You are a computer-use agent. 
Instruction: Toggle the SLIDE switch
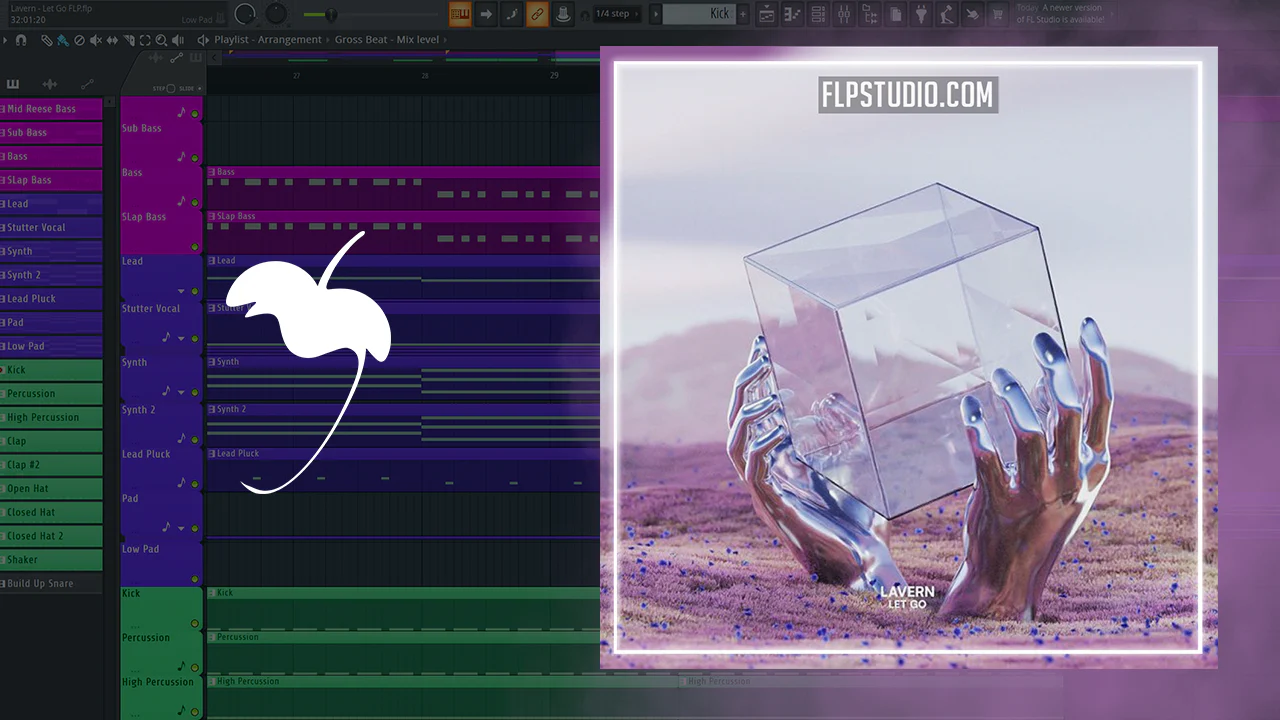(199, 88)
